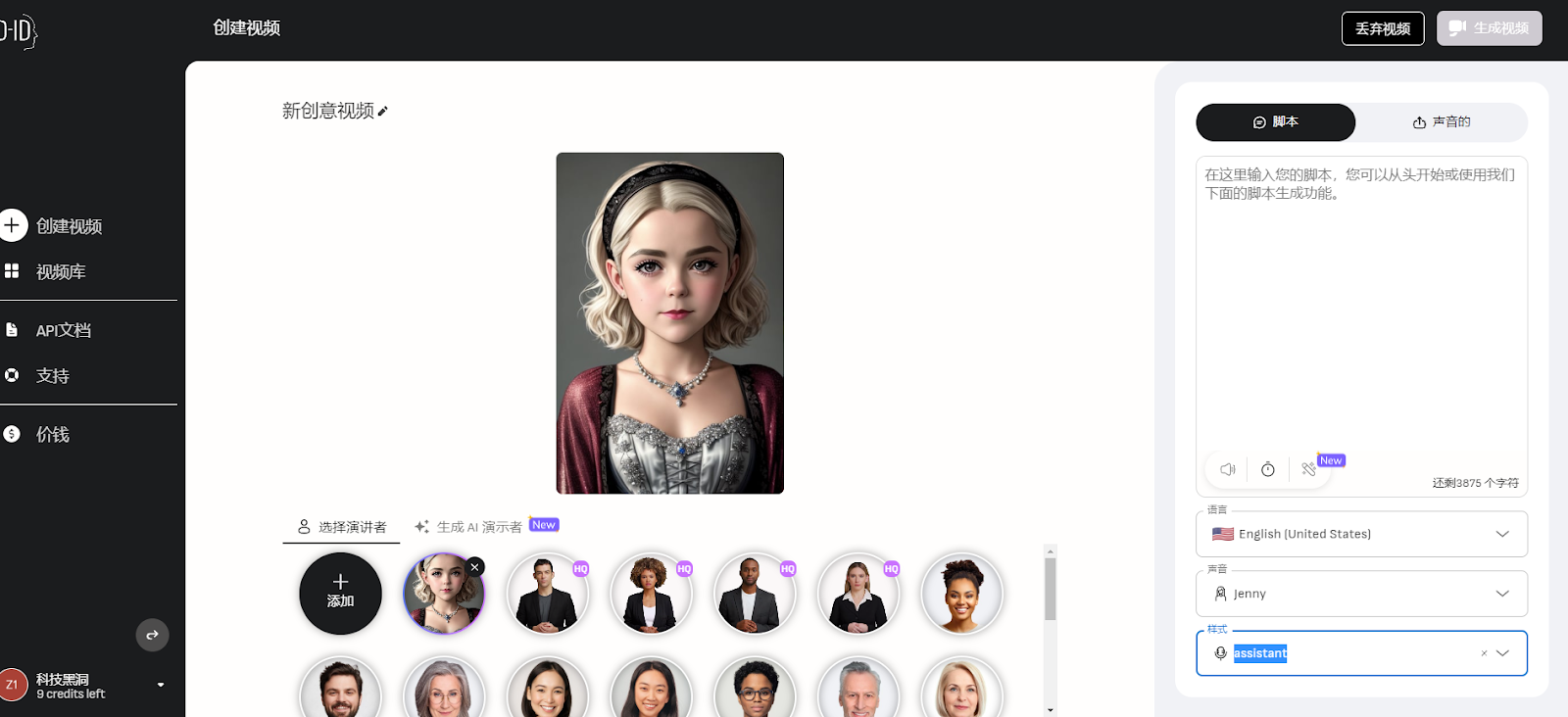This screenshot has height=717, width=1568.
Task: Click the 丢弃视频 button
Action: pos(1383,28)
